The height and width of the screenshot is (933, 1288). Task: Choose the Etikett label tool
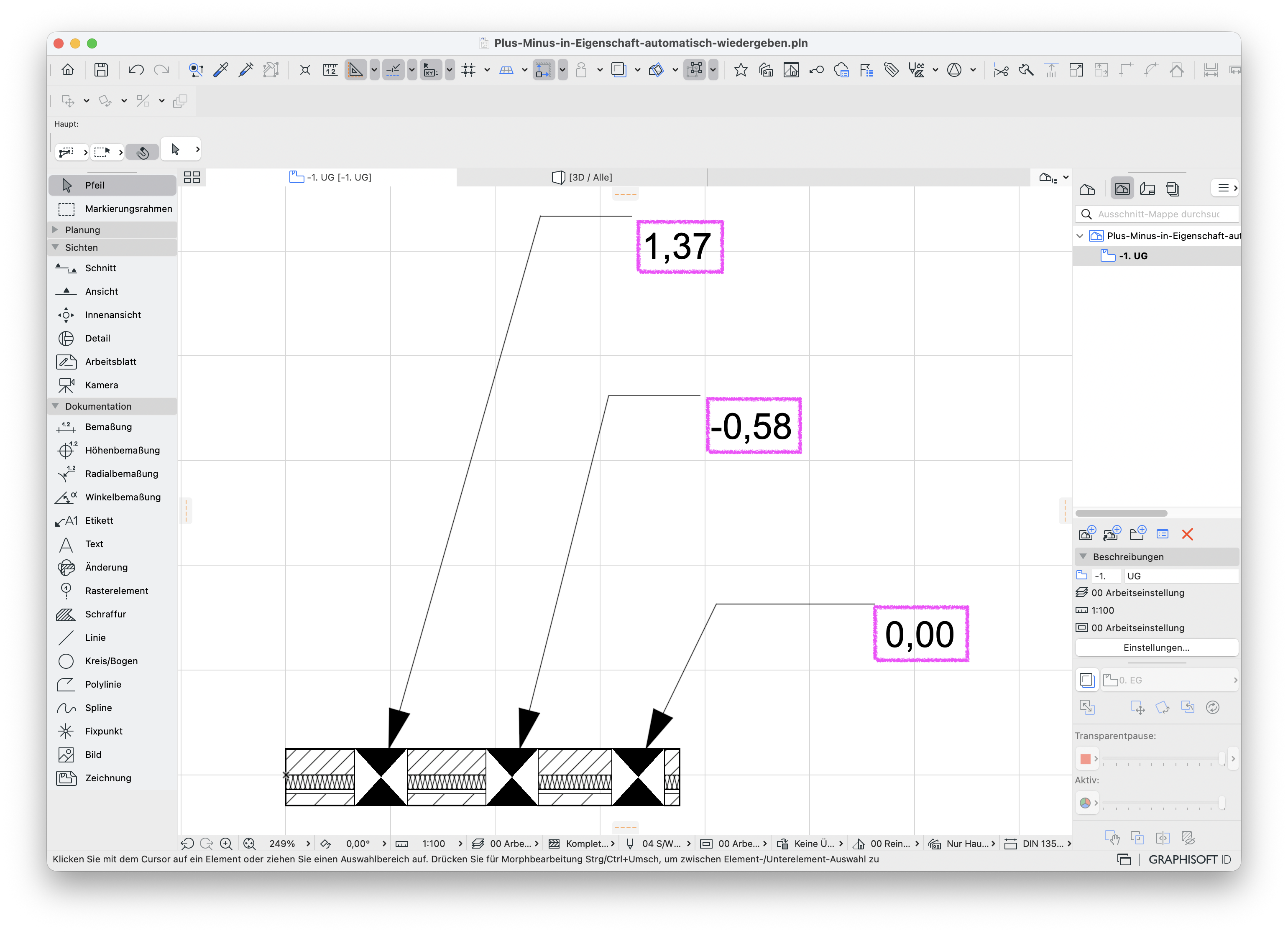(112, 520)
